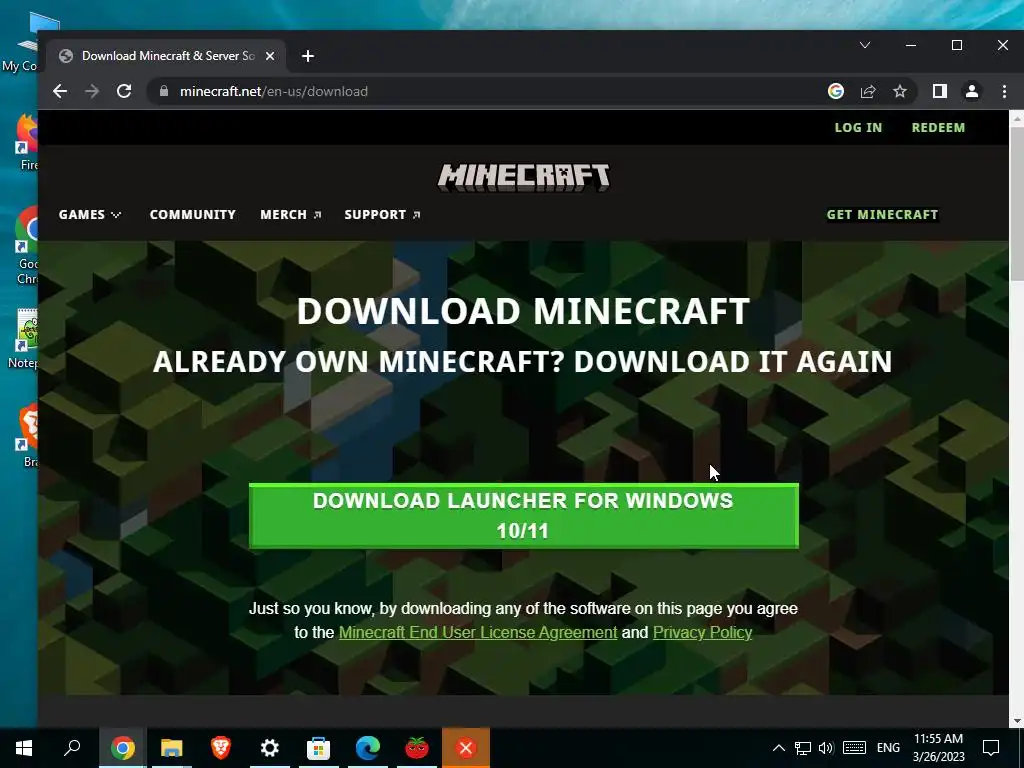
Task: Select the Download Minecraft & Server tab
Action: 167,56
